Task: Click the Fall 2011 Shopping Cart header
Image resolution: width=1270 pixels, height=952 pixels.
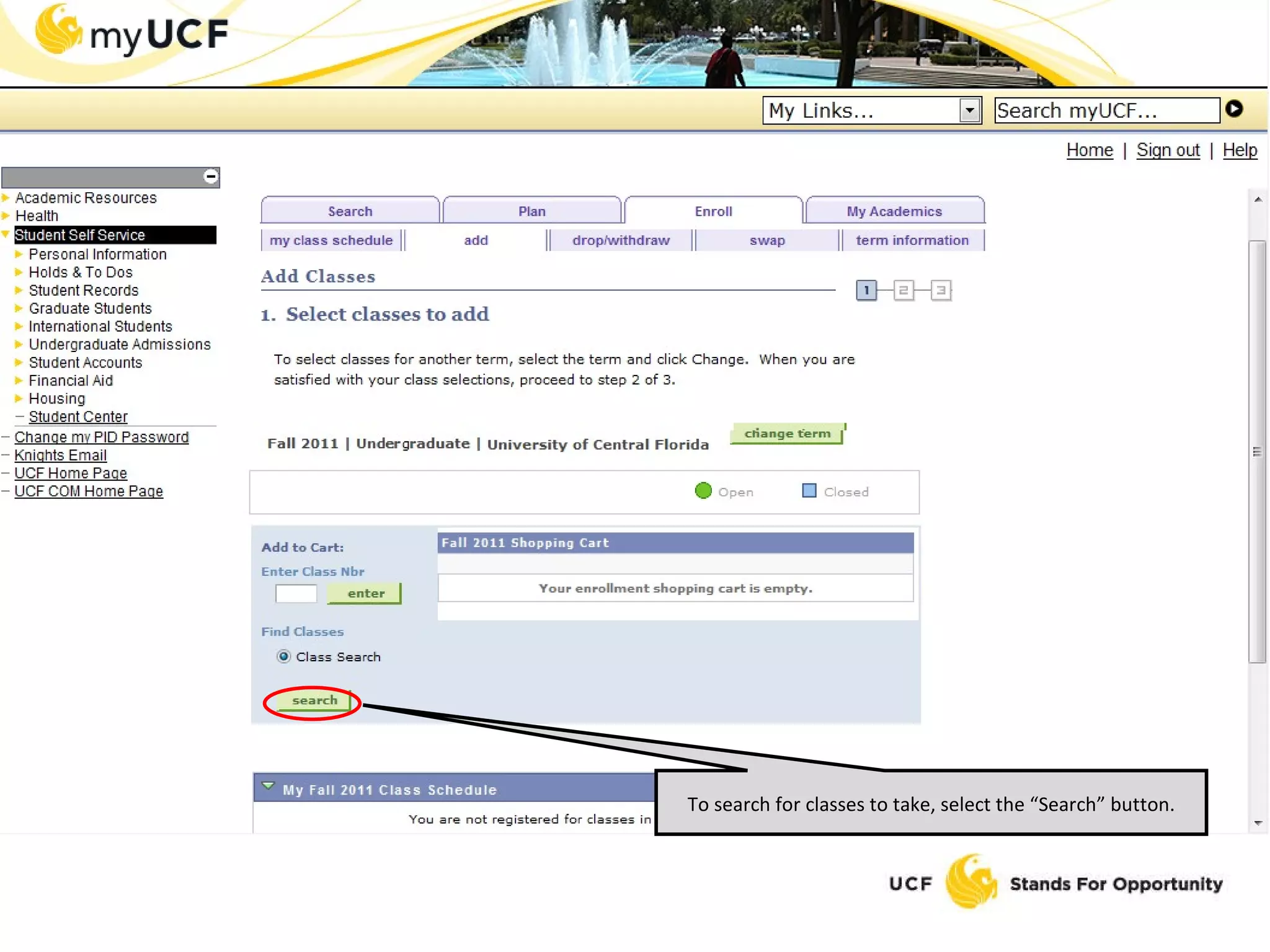Action: click(x=675, y=542)
